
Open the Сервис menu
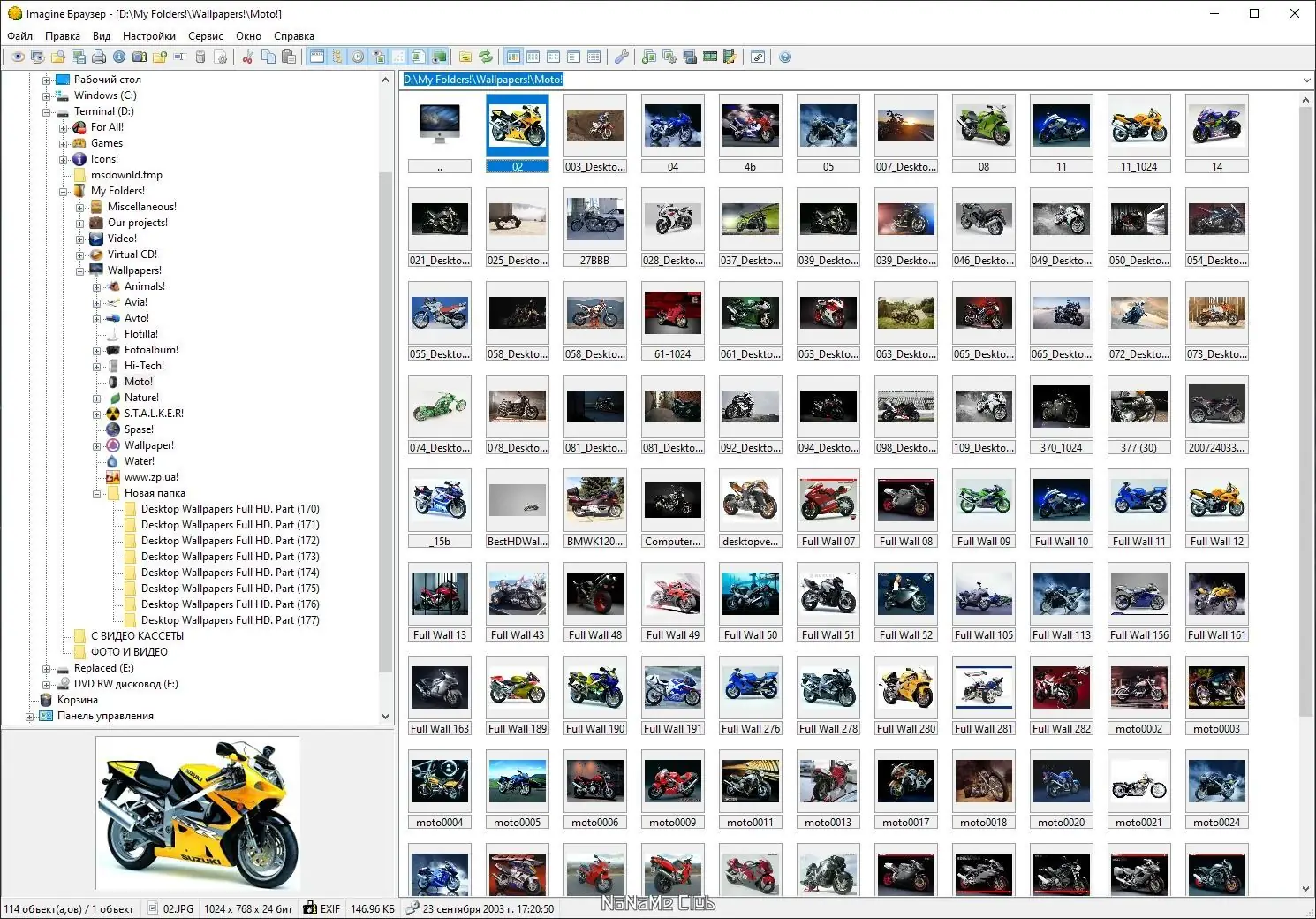click(x=206, y=36)
